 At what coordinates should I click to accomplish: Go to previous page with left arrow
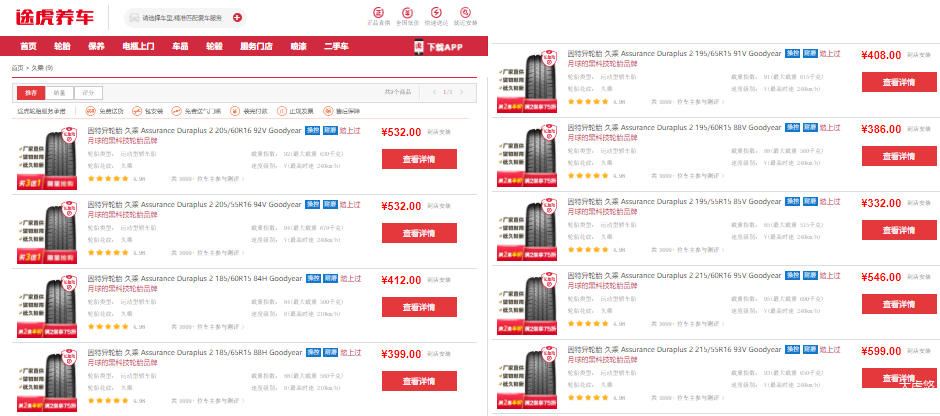click(434, 92)
